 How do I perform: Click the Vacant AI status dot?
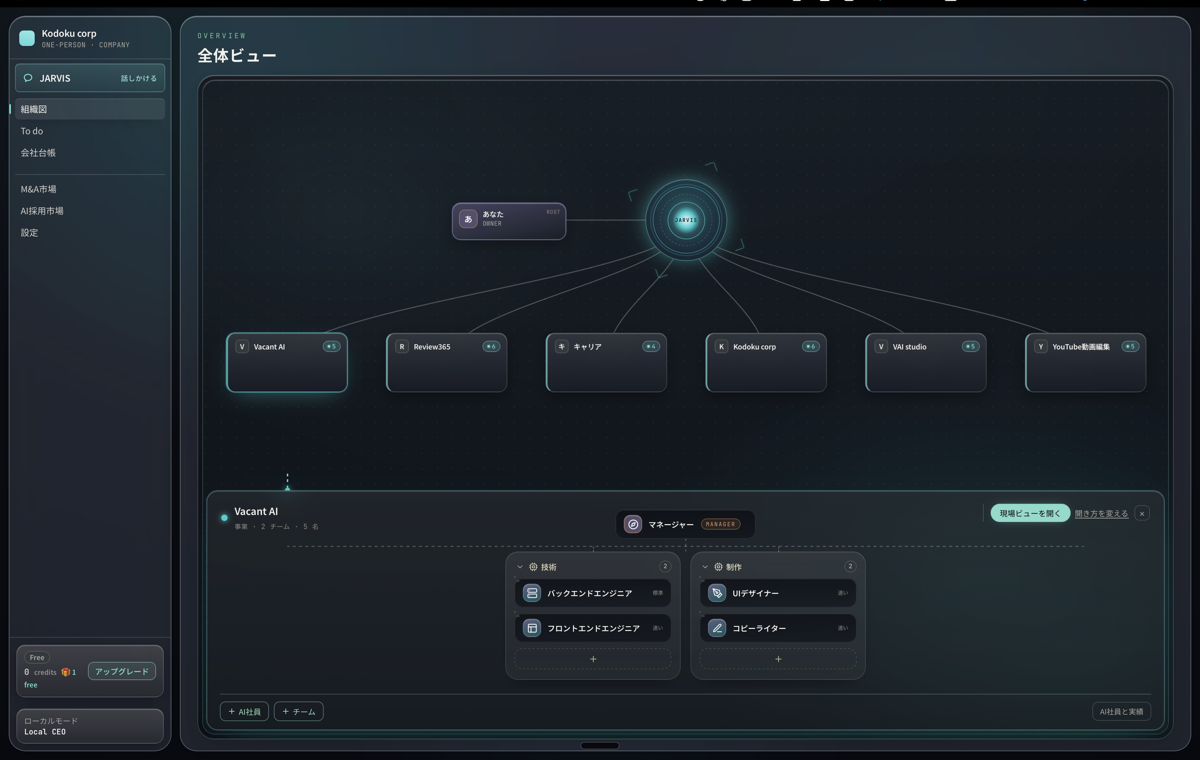point(224,518)
